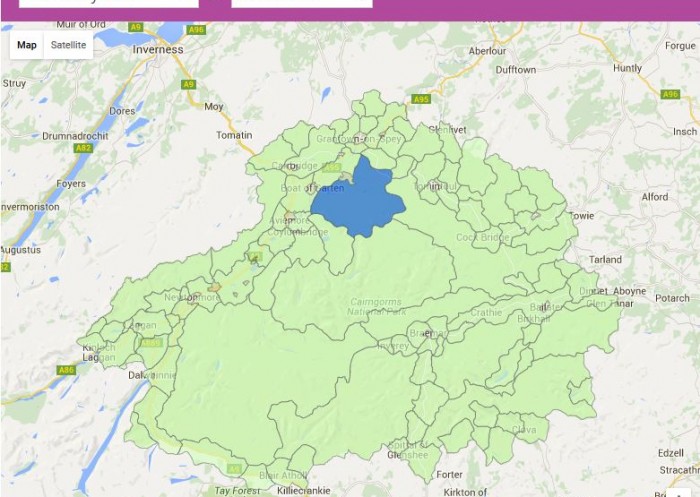Click the Forter label
Viewport: 700px width, 497px height.
(x=450, y=475)
